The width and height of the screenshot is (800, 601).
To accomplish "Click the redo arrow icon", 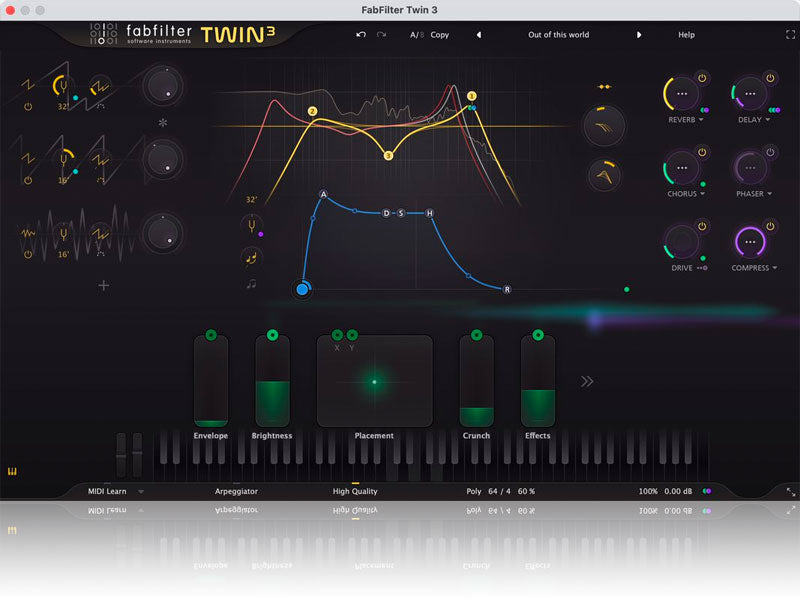I will pyautogui.click(x=381, y=35).
